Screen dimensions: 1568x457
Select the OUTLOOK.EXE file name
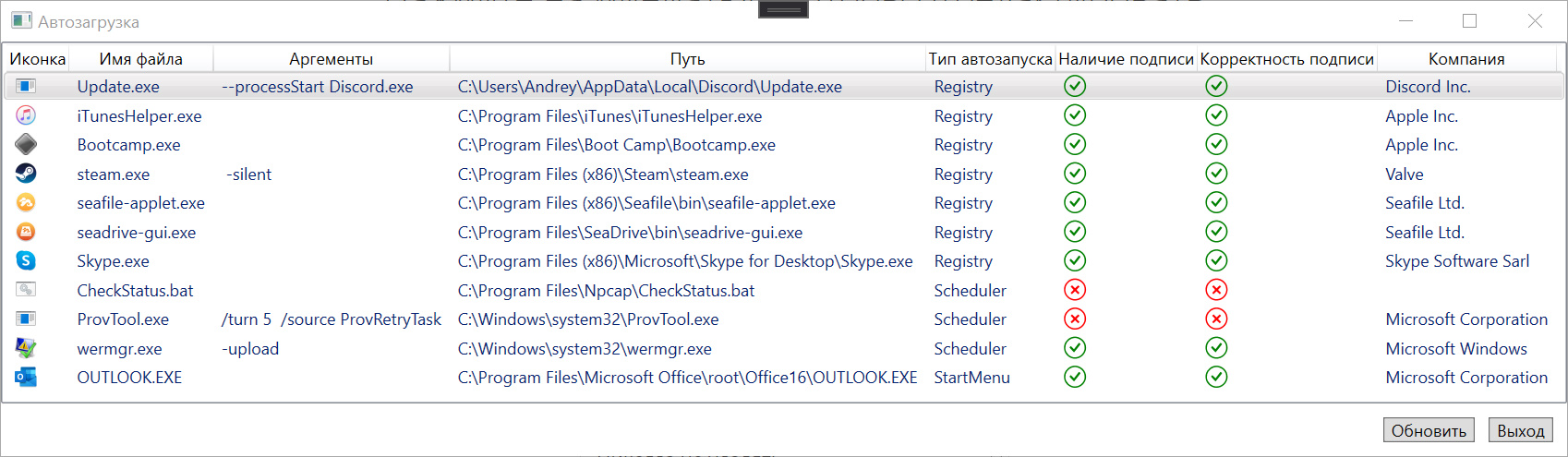point(129,378)
